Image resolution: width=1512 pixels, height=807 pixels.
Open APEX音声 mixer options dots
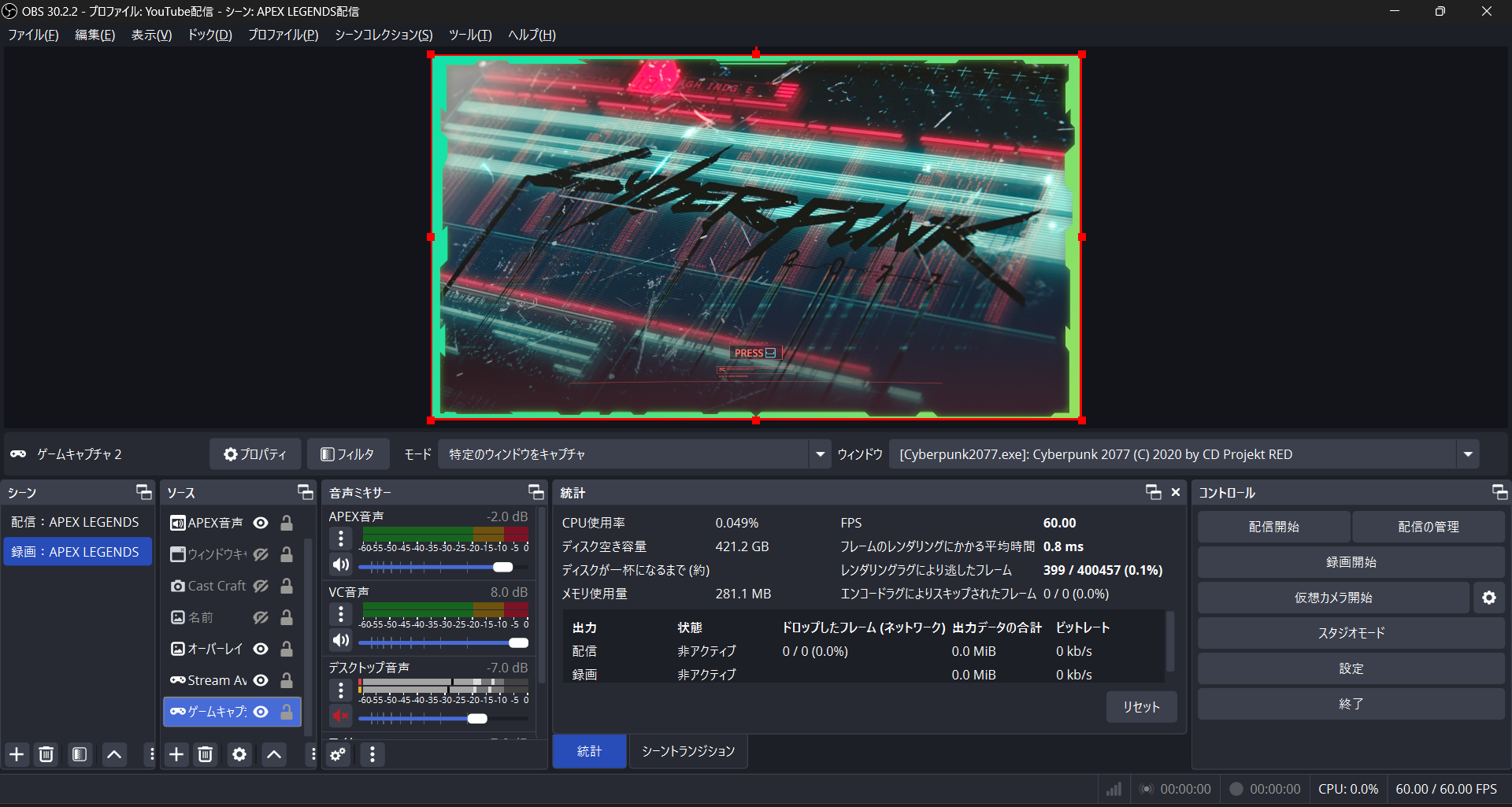tap(341, 539)
